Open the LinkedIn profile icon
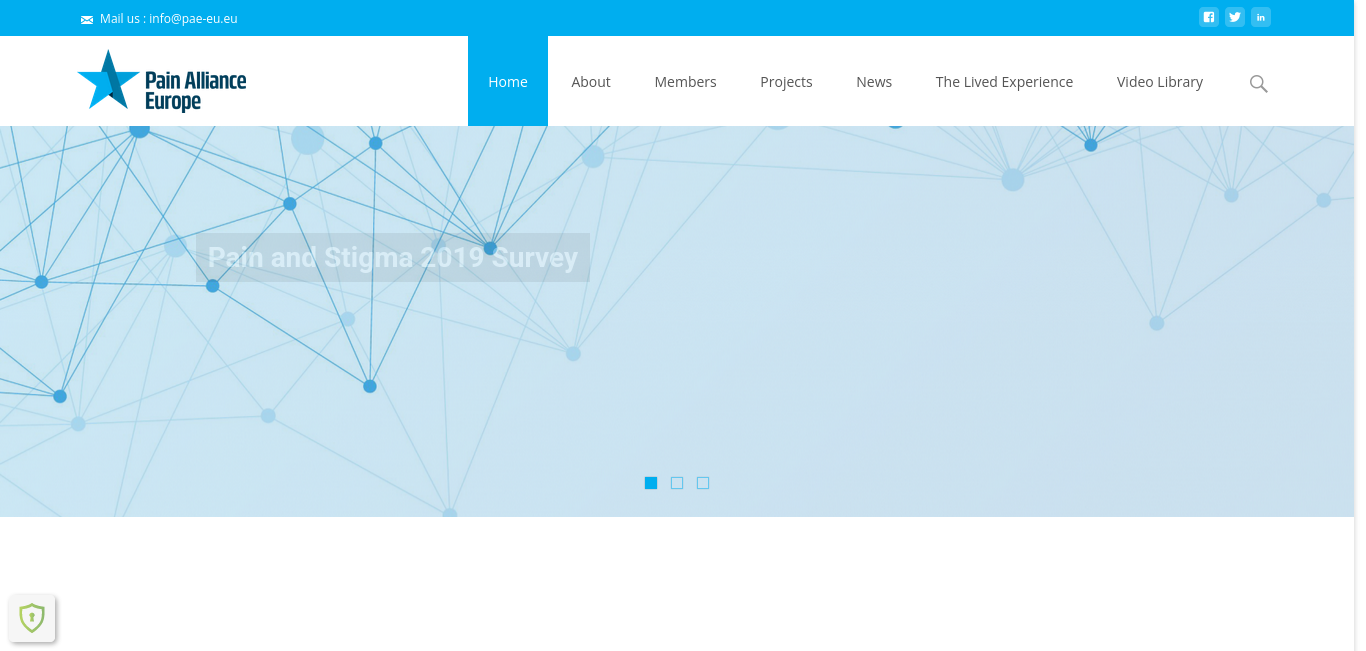This screenshot has width=1366, height=651. (1261, 17)
